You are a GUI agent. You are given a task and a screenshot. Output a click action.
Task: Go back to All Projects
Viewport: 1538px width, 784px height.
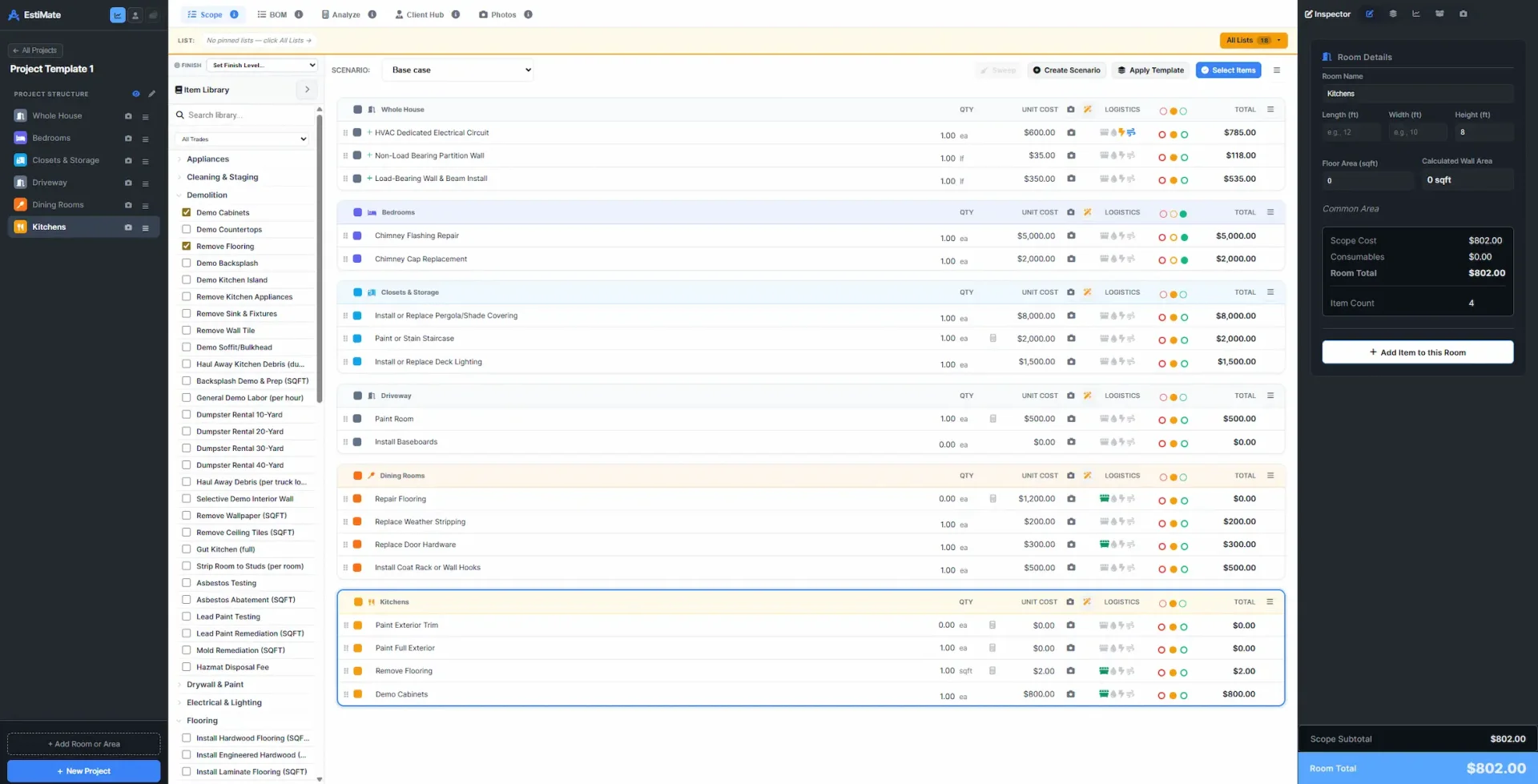pyautogui.click(x=35, y=50)
